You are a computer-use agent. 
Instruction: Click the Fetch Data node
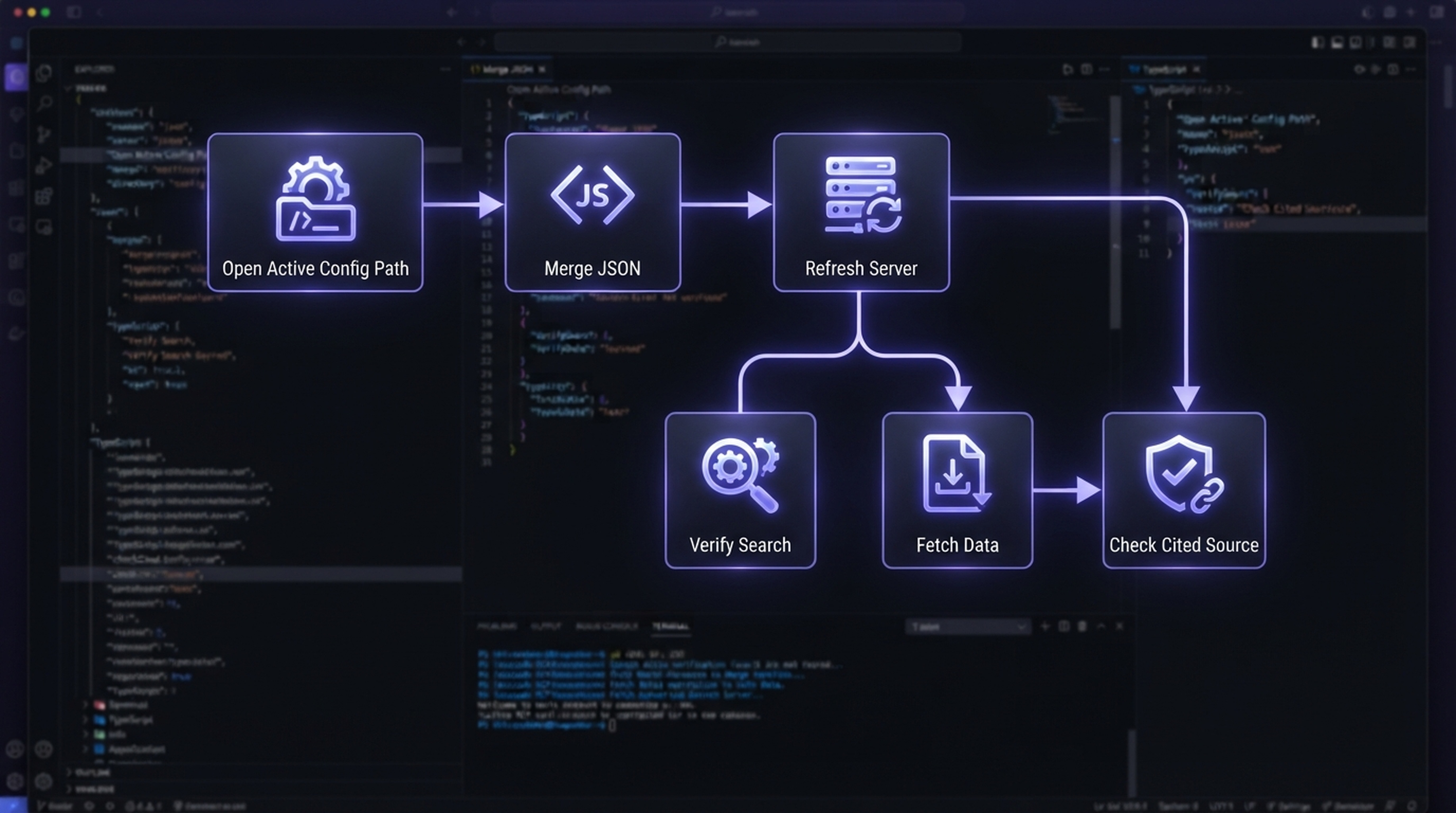957,490
